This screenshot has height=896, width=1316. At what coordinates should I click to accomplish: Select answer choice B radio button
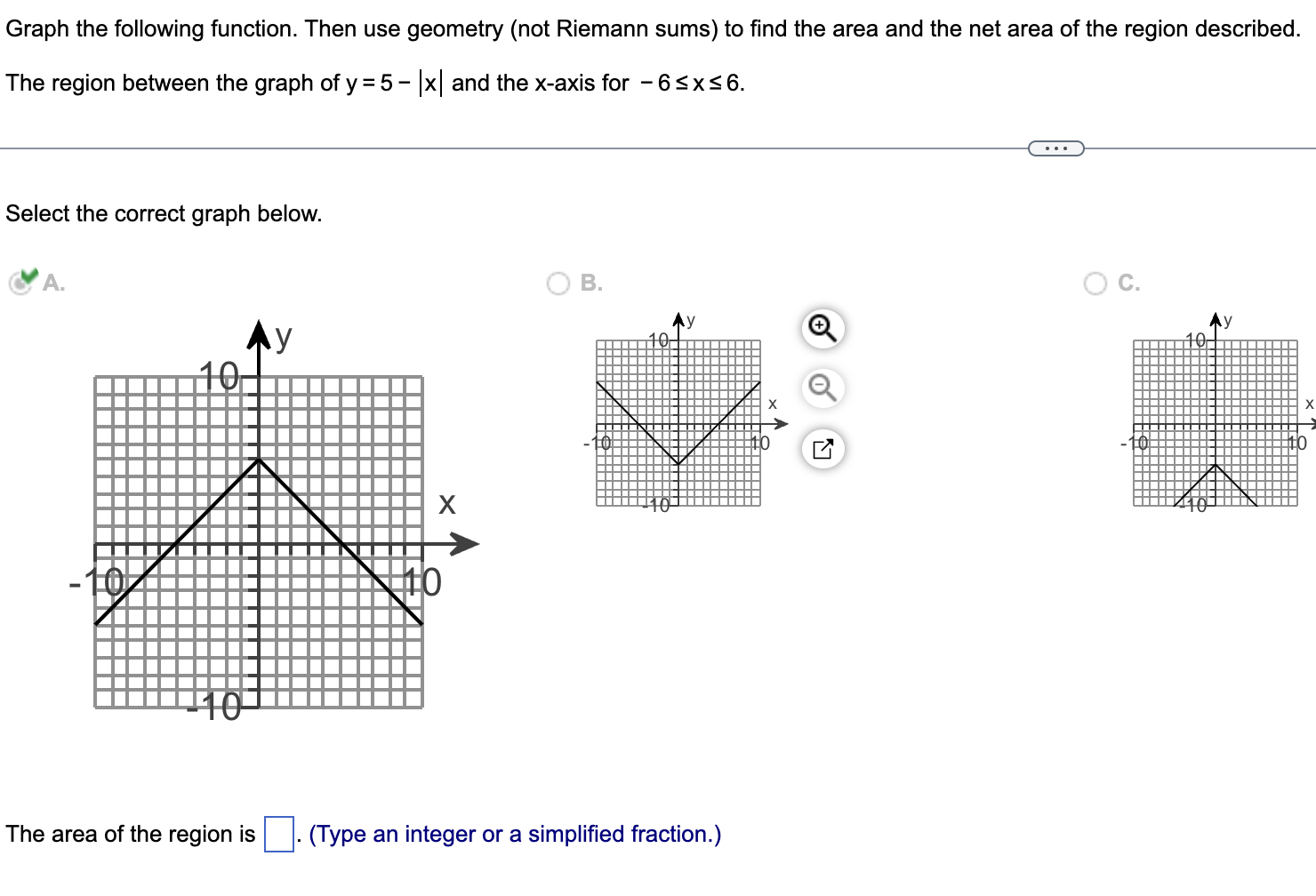(558, 283)
